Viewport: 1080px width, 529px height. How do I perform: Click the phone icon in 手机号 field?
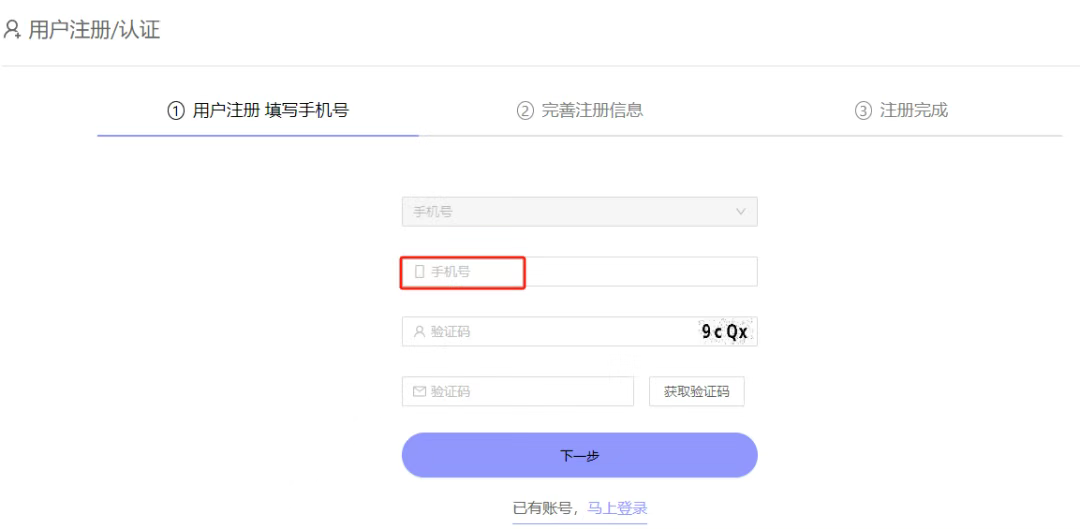[x=420, y=272]
